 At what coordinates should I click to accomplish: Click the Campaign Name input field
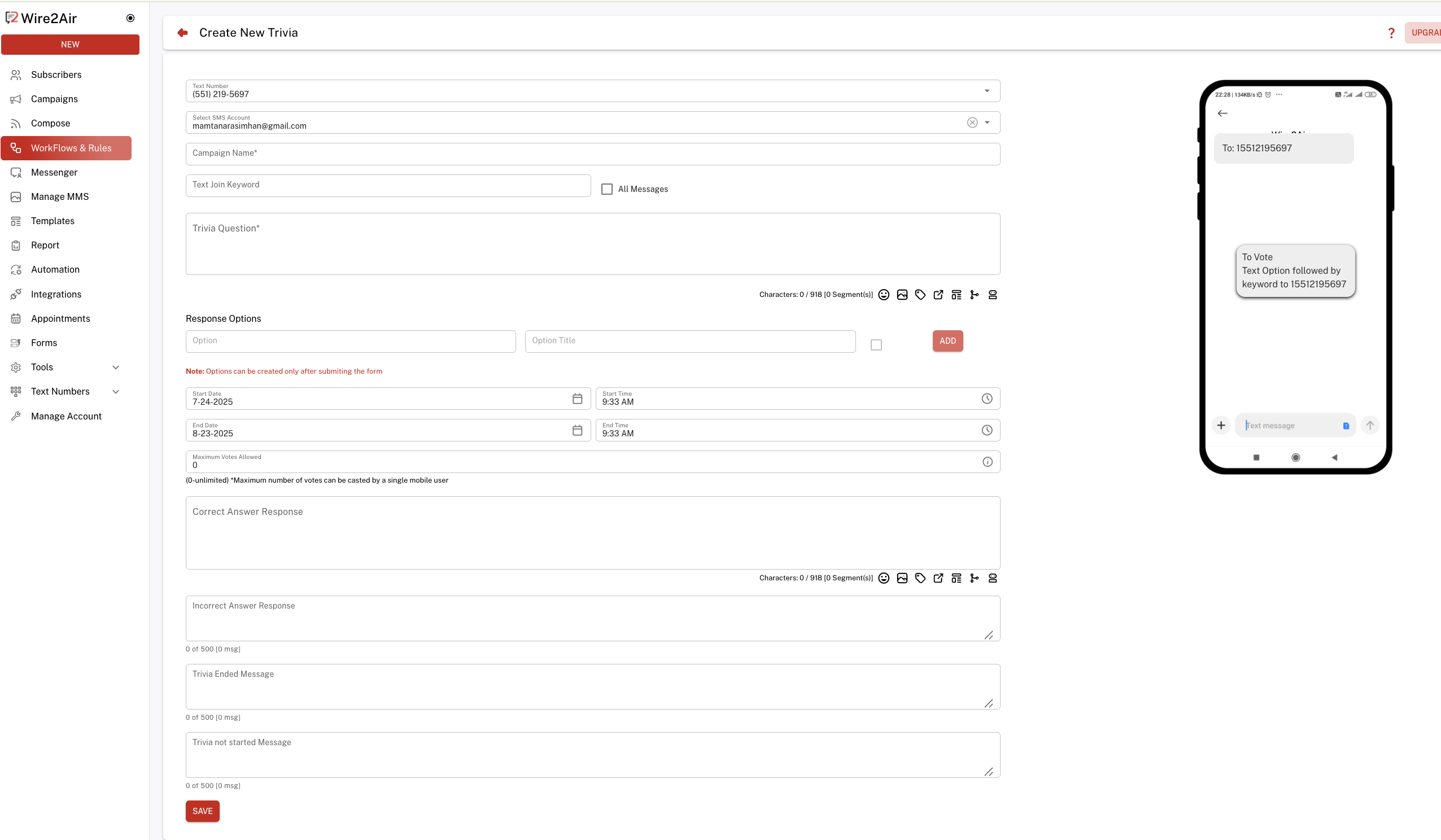point(592,154)
